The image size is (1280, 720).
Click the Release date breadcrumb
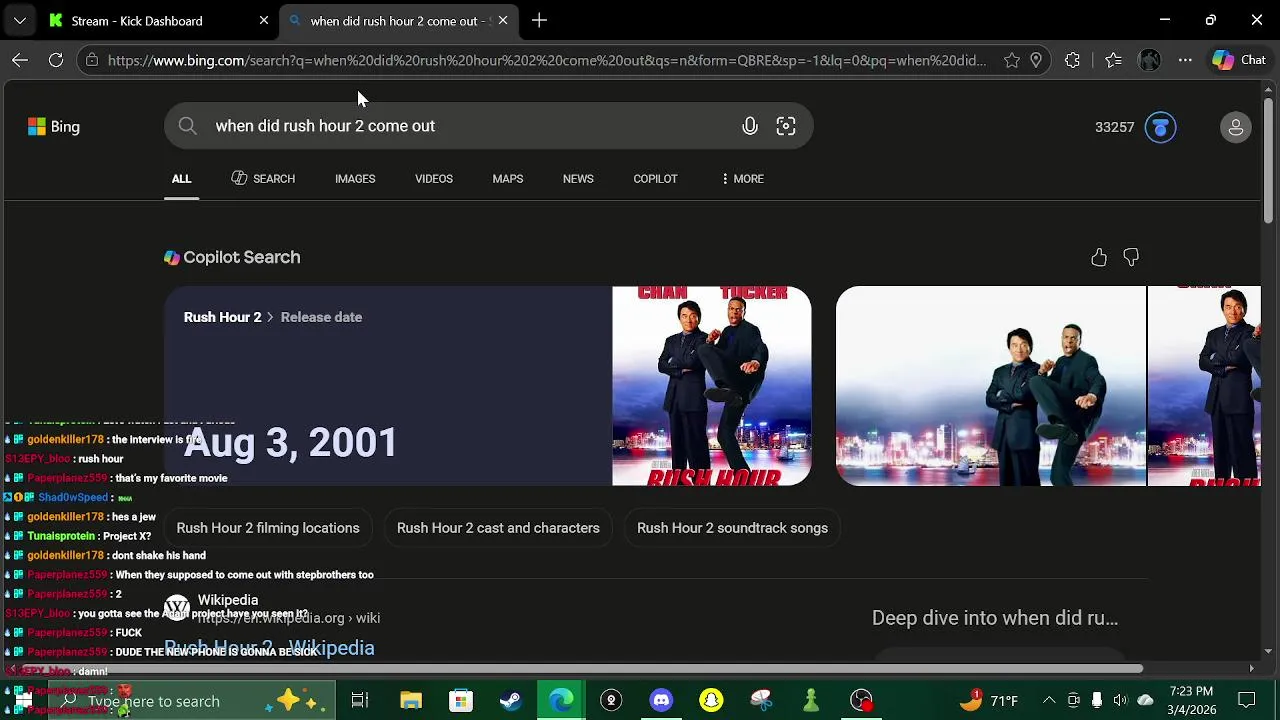(x=321, y=317)
